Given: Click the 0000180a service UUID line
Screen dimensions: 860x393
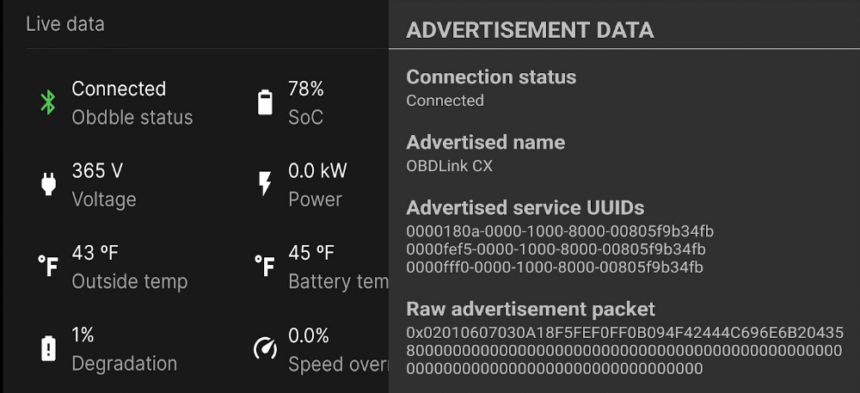Looking at the screenshot, I should tap(560, 231).
